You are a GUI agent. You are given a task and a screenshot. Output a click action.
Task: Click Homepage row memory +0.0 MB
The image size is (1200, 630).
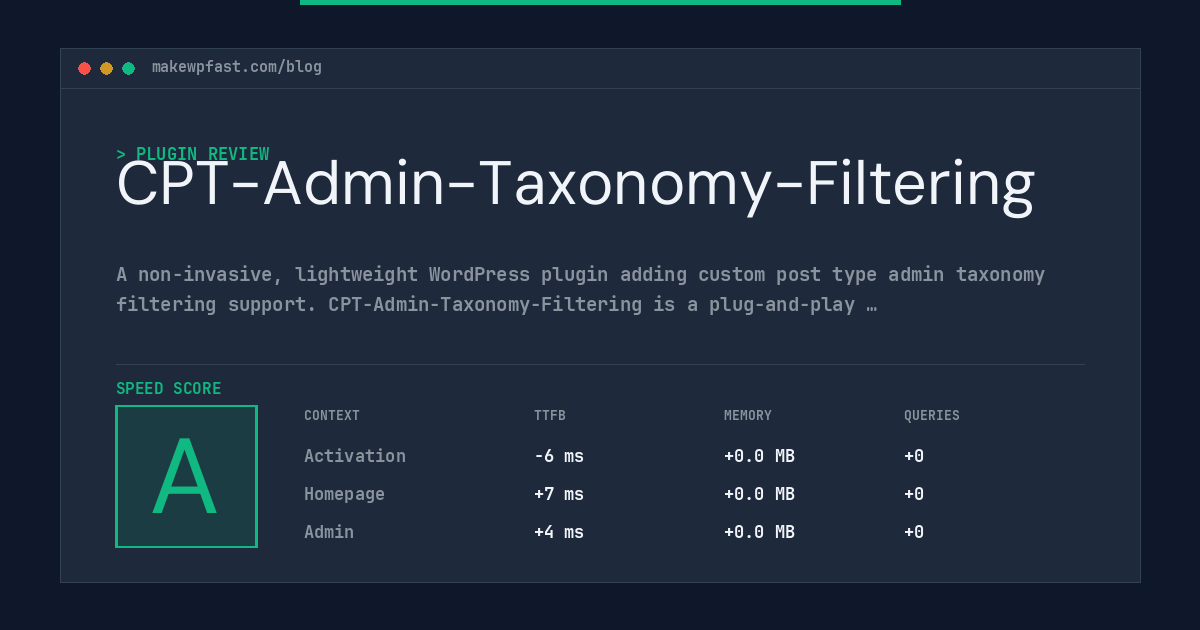(759, 494)
